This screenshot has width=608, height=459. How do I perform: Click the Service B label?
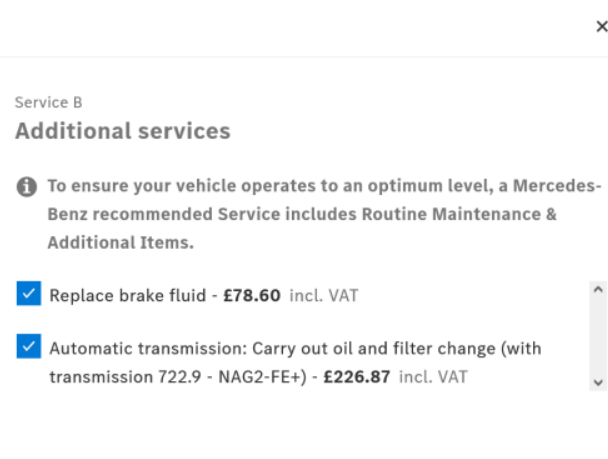coord(48,102)
